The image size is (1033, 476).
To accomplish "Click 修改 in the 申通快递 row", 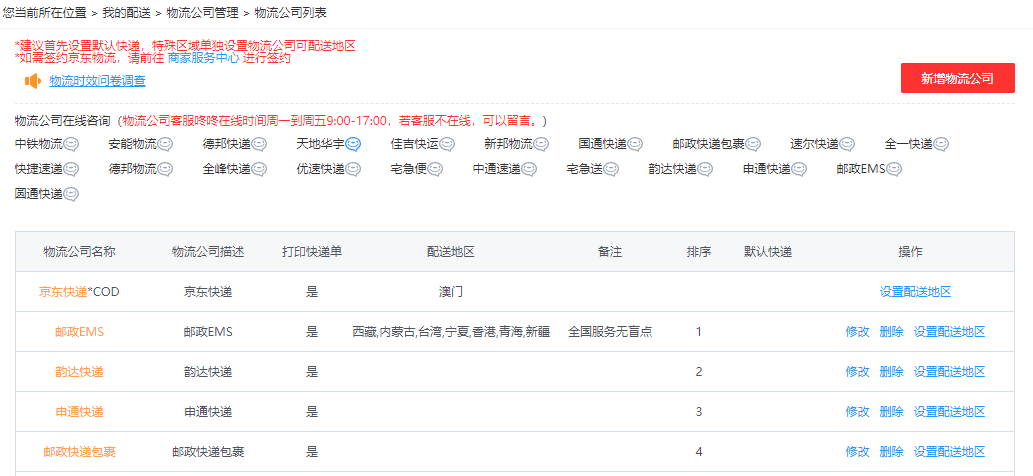I will (x=858, y=412).
